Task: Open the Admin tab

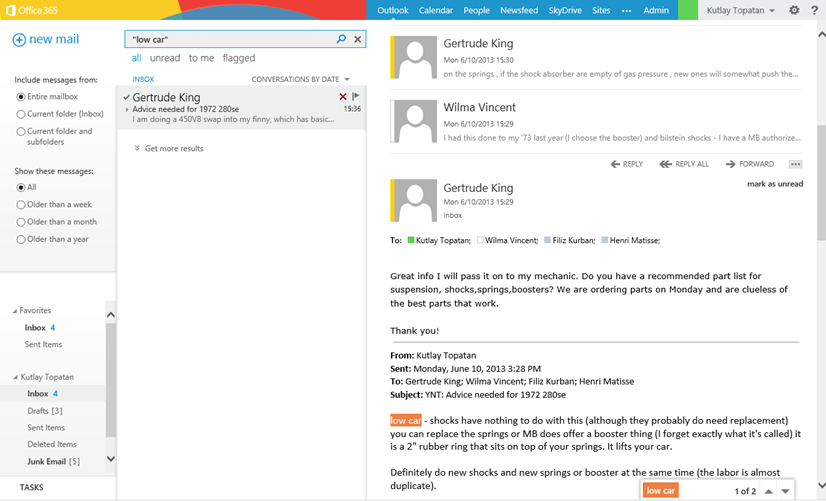Action: (656, 10)
